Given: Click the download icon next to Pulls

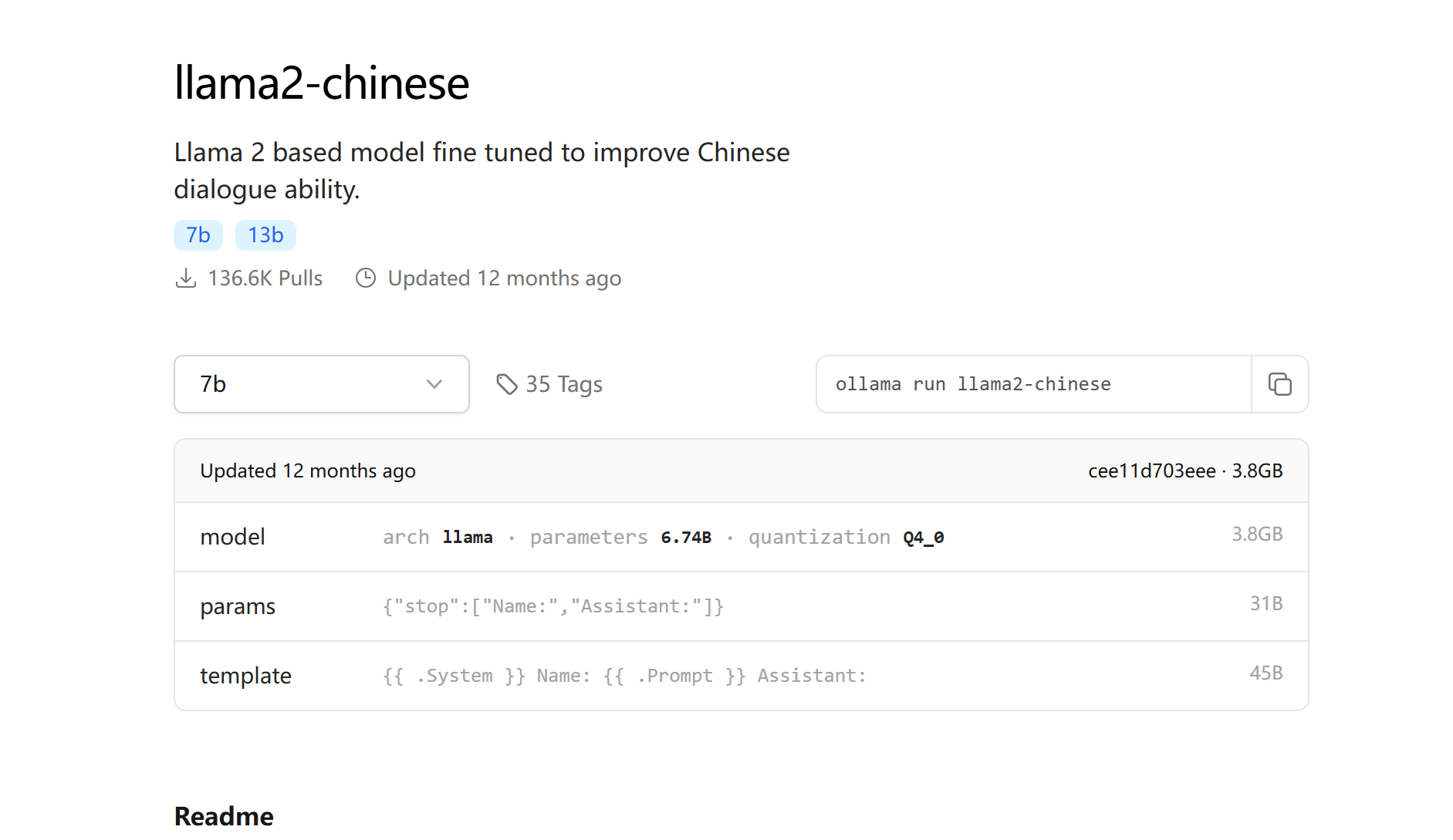Looking at the screenshot, I should coord(186,278).
